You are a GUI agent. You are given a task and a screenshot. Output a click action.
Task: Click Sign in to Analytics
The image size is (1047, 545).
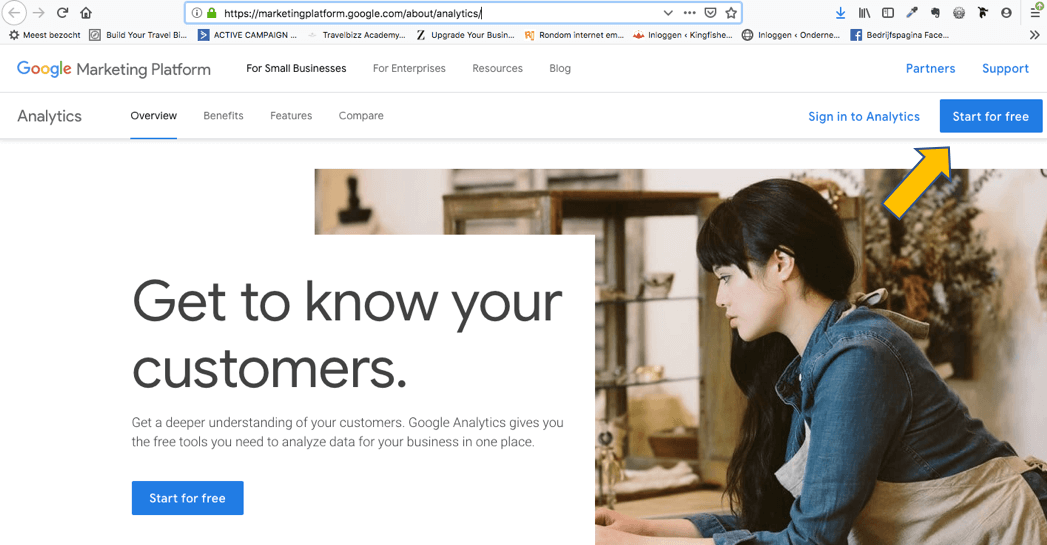click(x=863, y=116)
